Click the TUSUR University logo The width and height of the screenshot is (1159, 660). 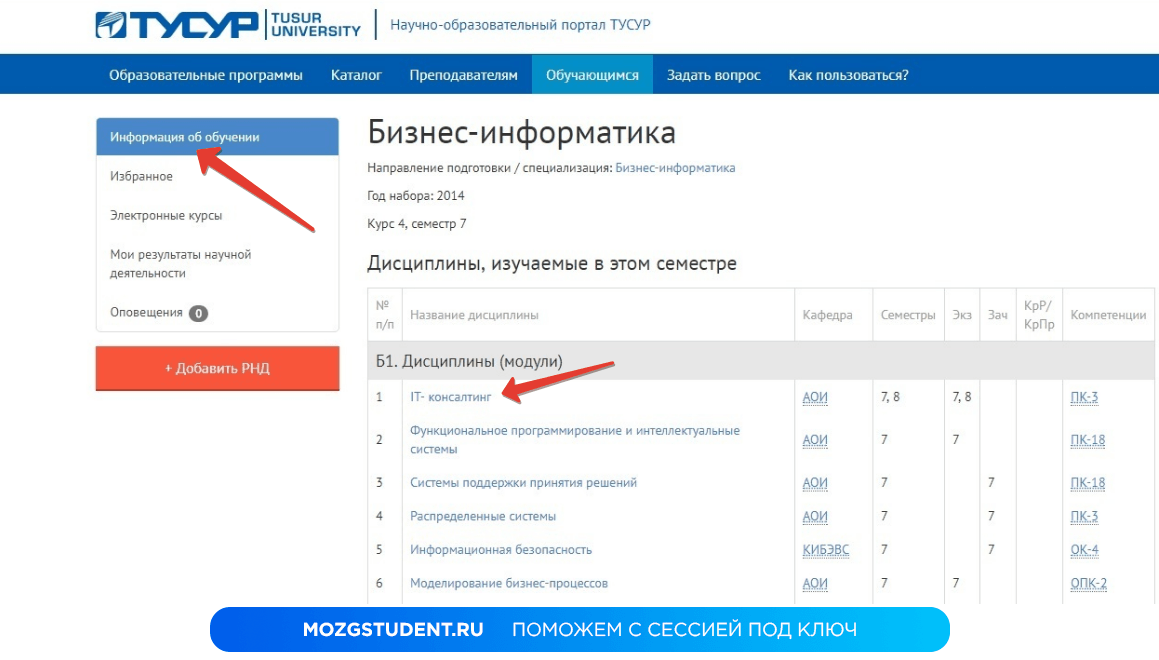click(228, 25)
